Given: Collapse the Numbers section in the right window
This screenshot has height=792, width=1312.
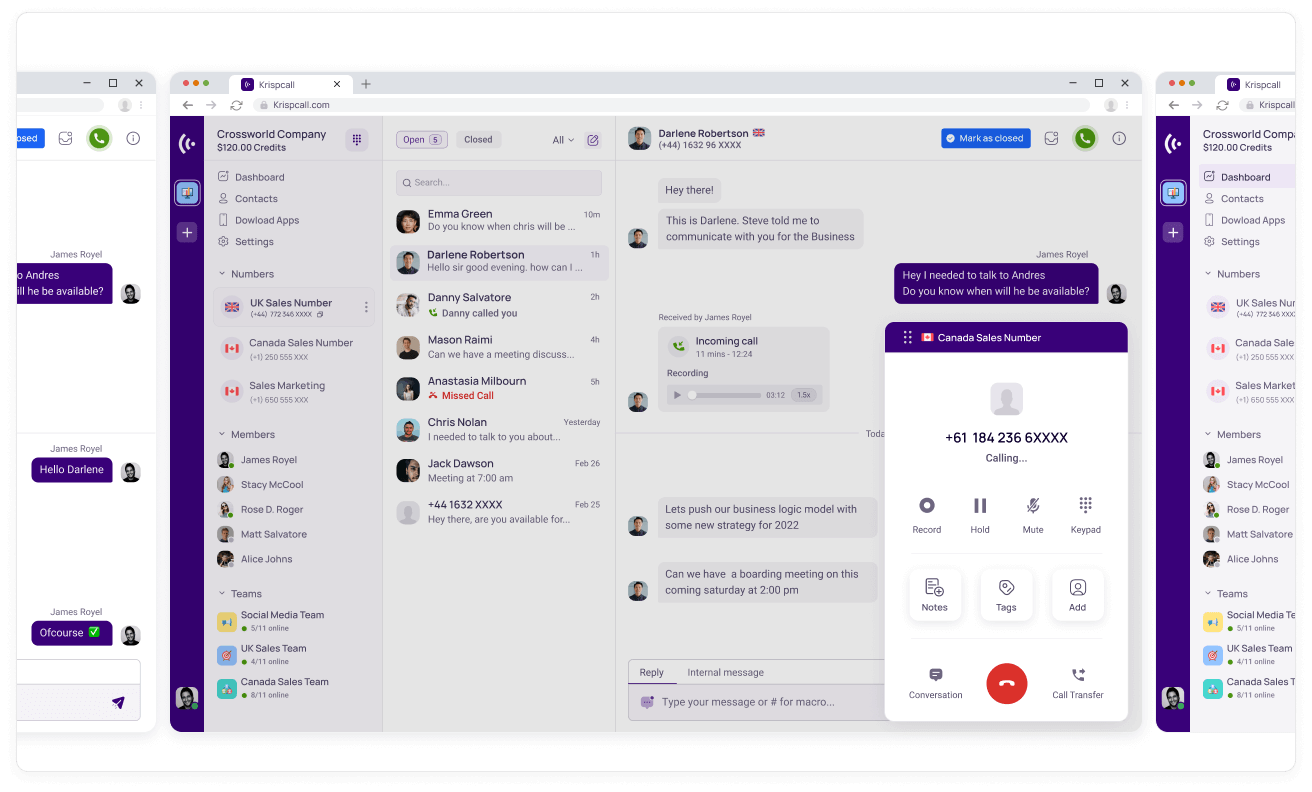Looking at the screenshot, I should point(1208,274).
